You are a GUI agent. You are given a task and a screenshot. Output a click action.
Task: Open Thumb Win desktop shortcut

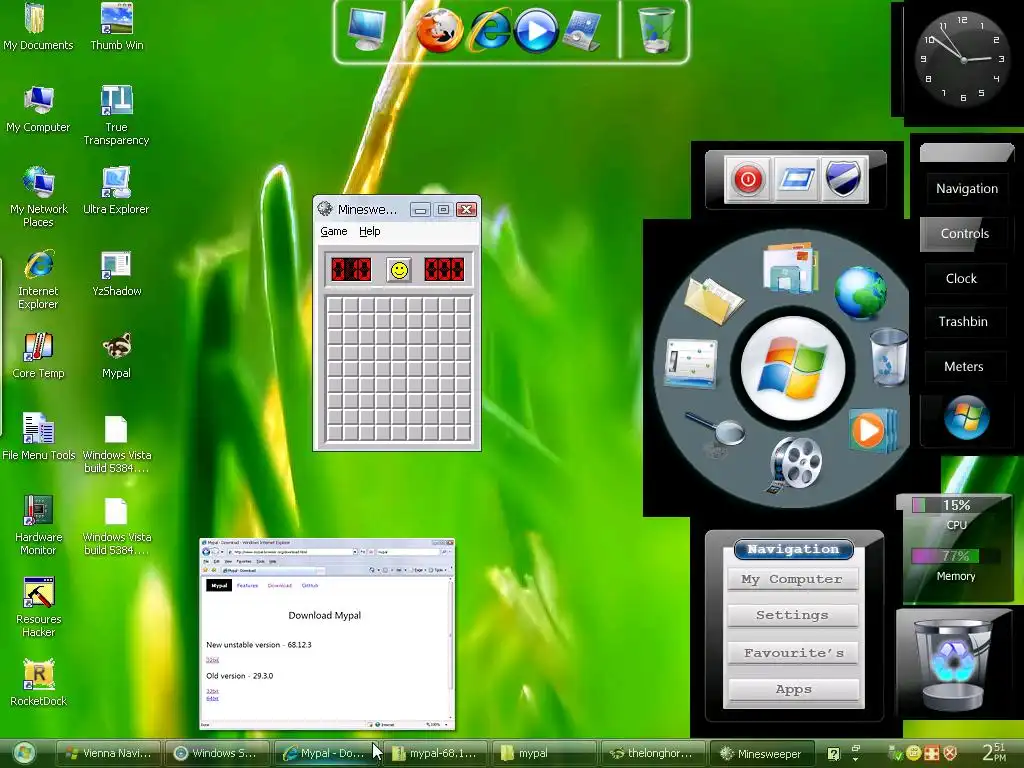[117, 26]
